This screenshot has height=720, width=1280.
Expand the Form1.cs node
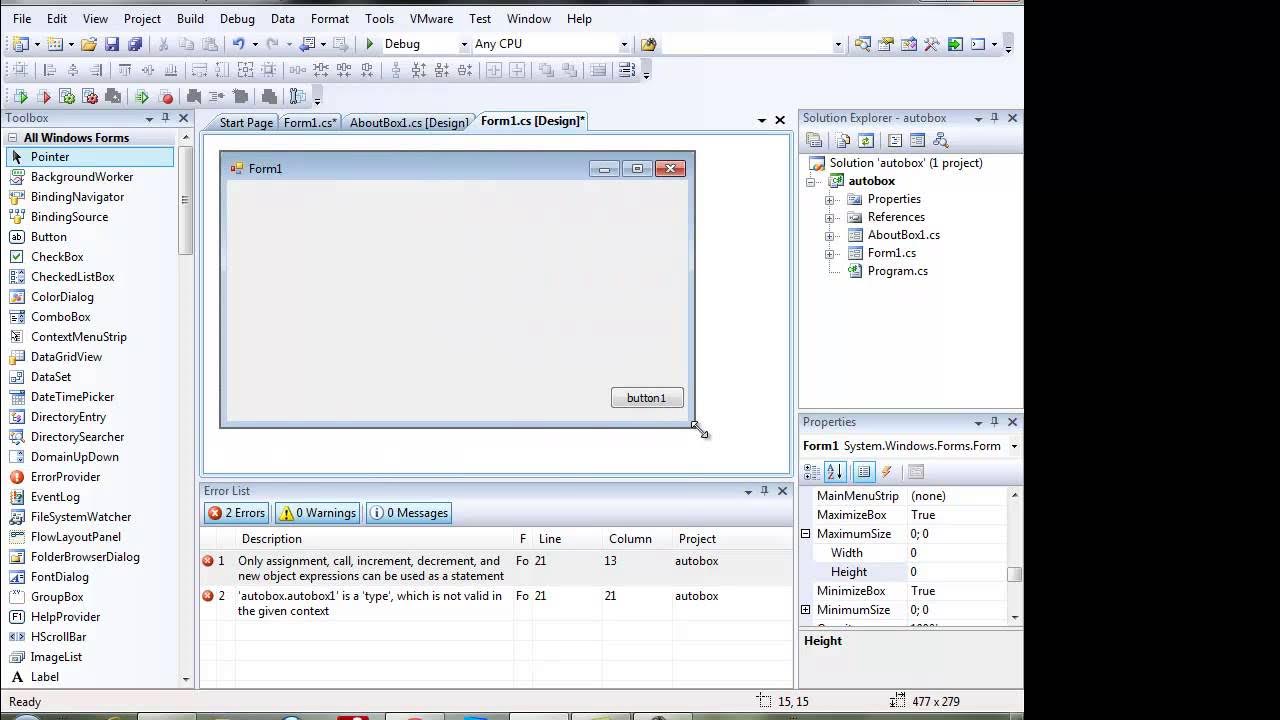click(829, 253)
